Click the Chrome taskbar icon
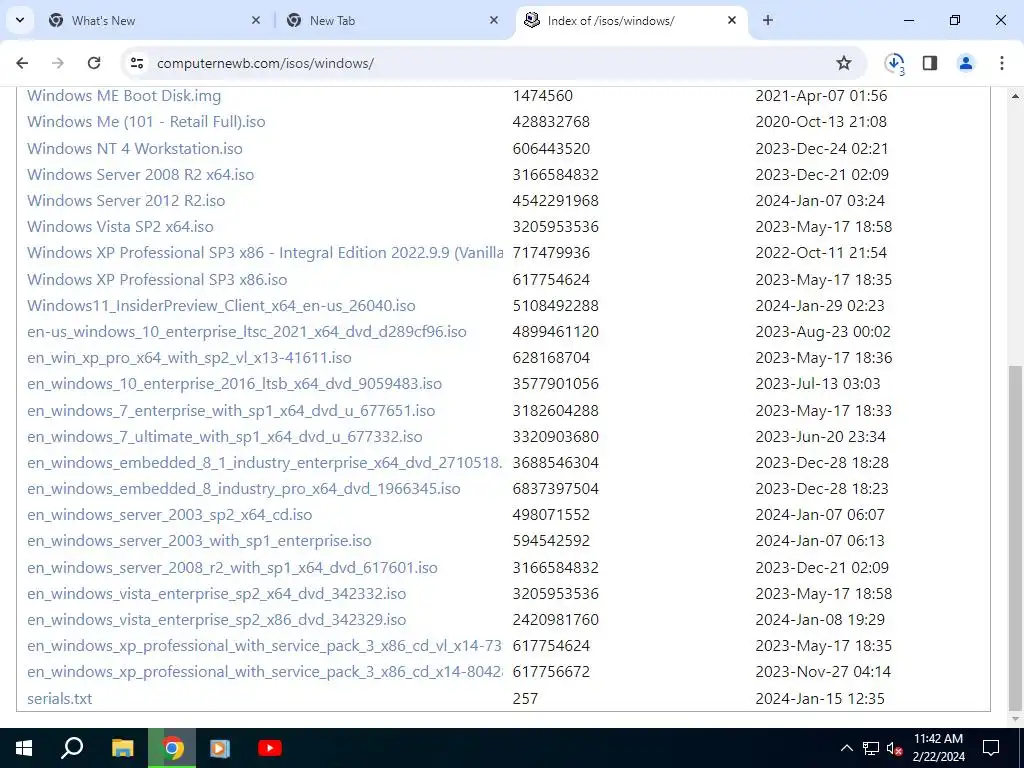The image size is (1024, 768). click(x=172, y=748)
